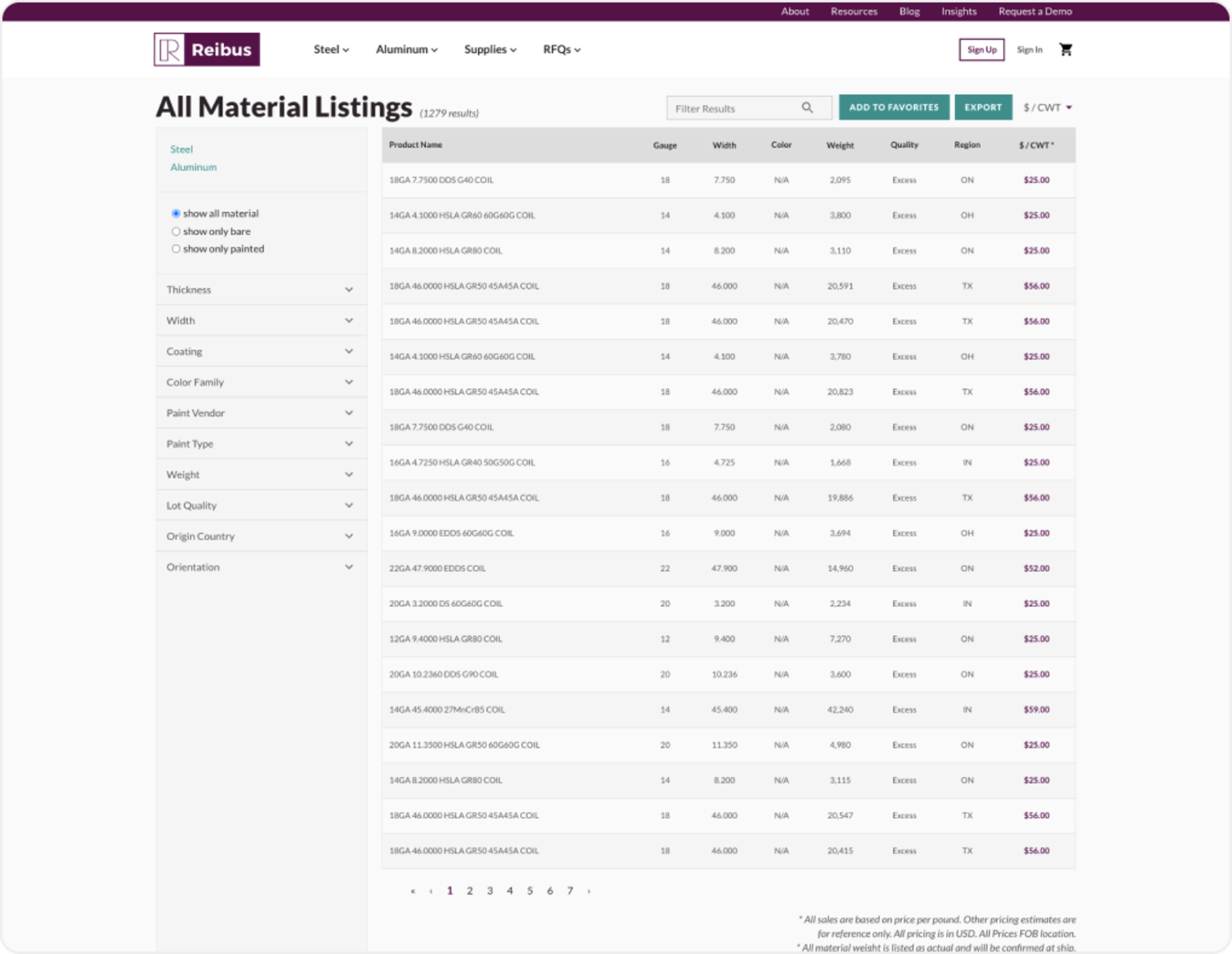Expand the Thickness filter
The width and height of the screenshot is (1232, 954).
(261, 290)
